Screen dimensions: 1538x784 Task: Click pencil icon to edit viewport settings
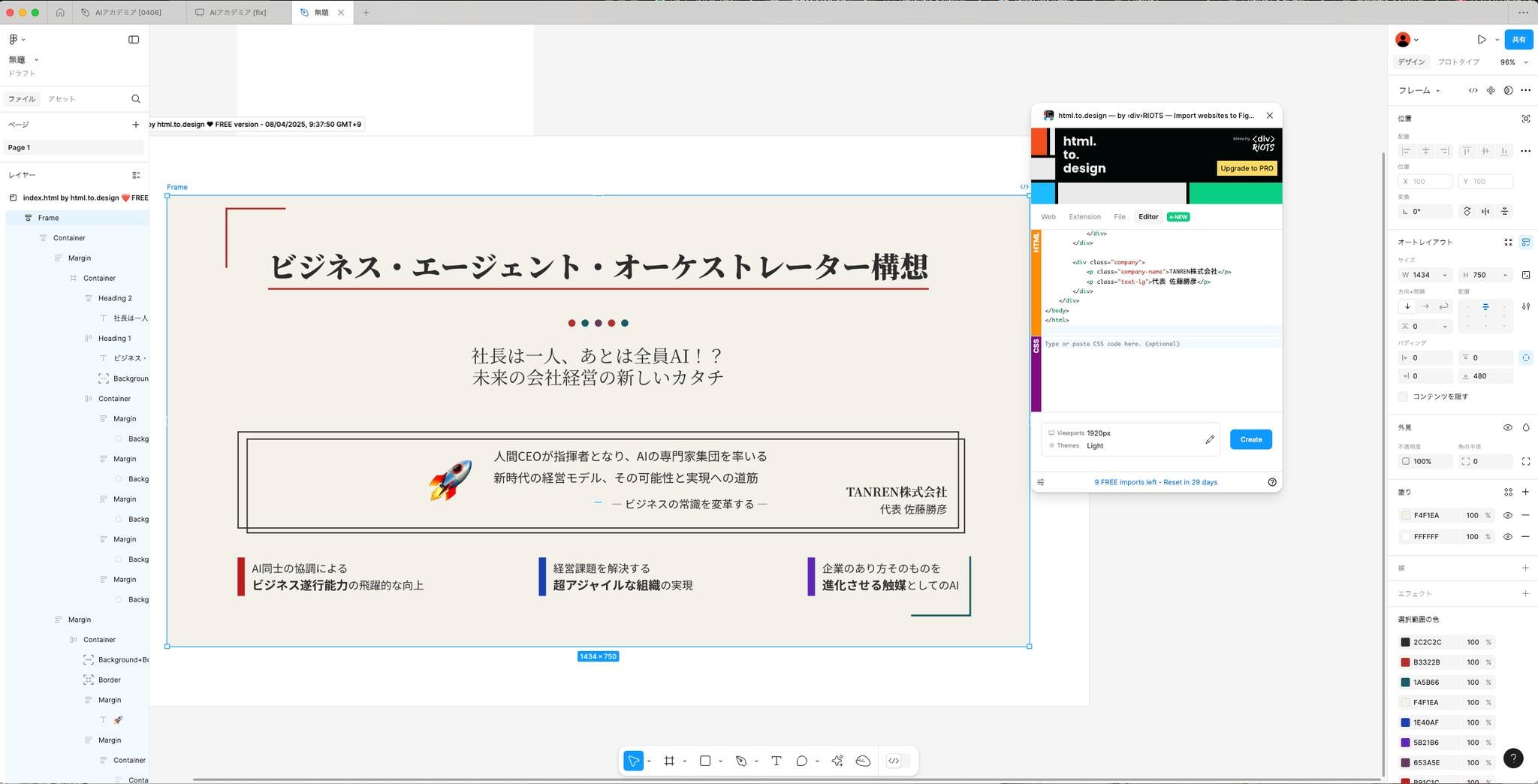click(1209, 439)
